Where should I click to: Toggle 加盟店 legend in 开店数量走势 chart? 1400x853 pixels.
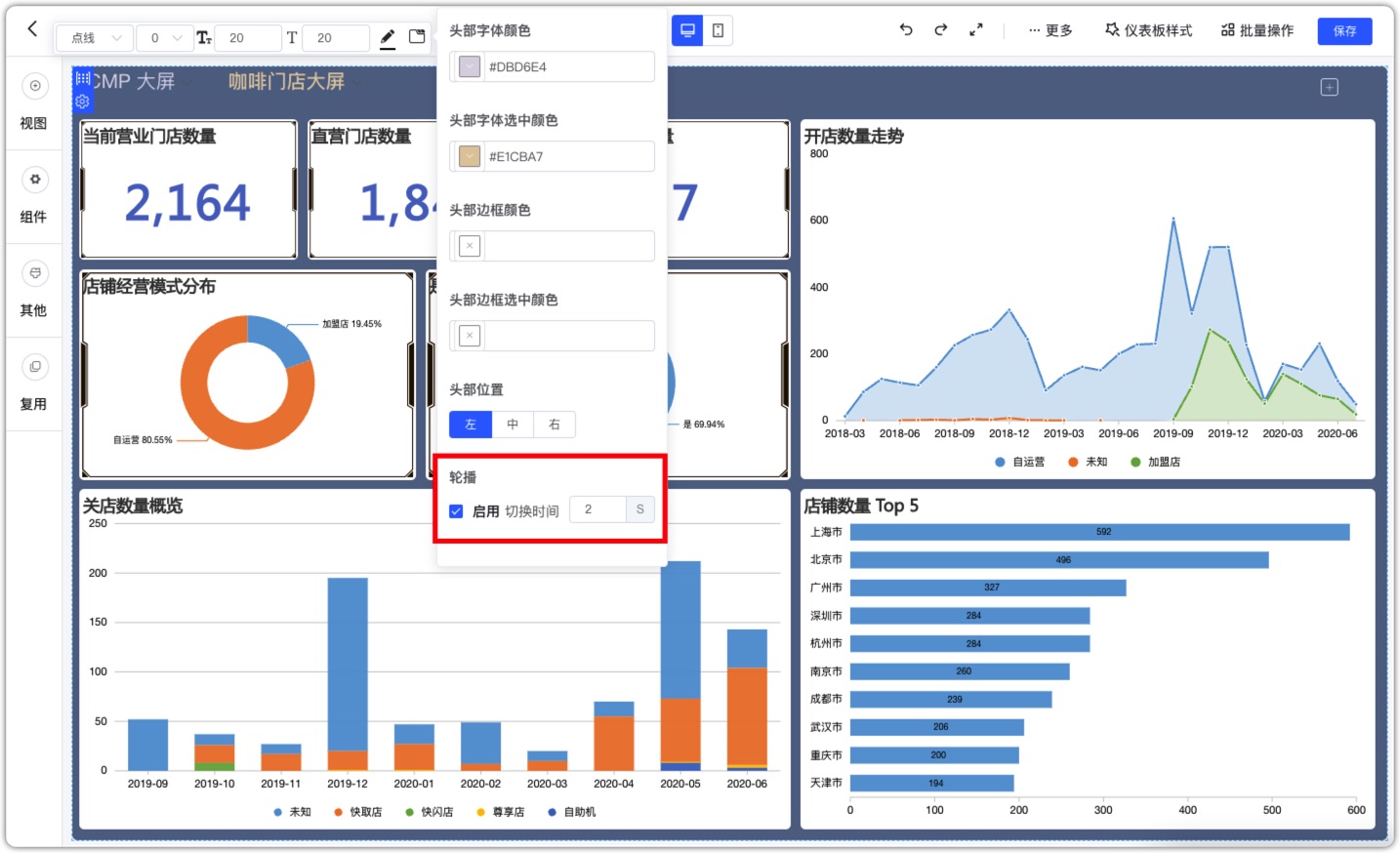pos(1155,462)
